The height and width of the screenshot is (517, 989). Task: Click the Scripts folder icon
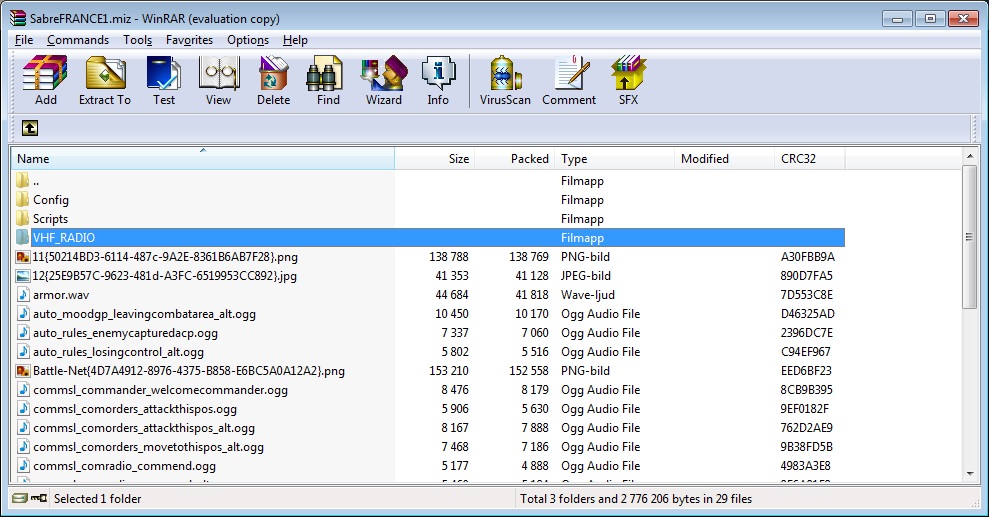coord(23,218)
